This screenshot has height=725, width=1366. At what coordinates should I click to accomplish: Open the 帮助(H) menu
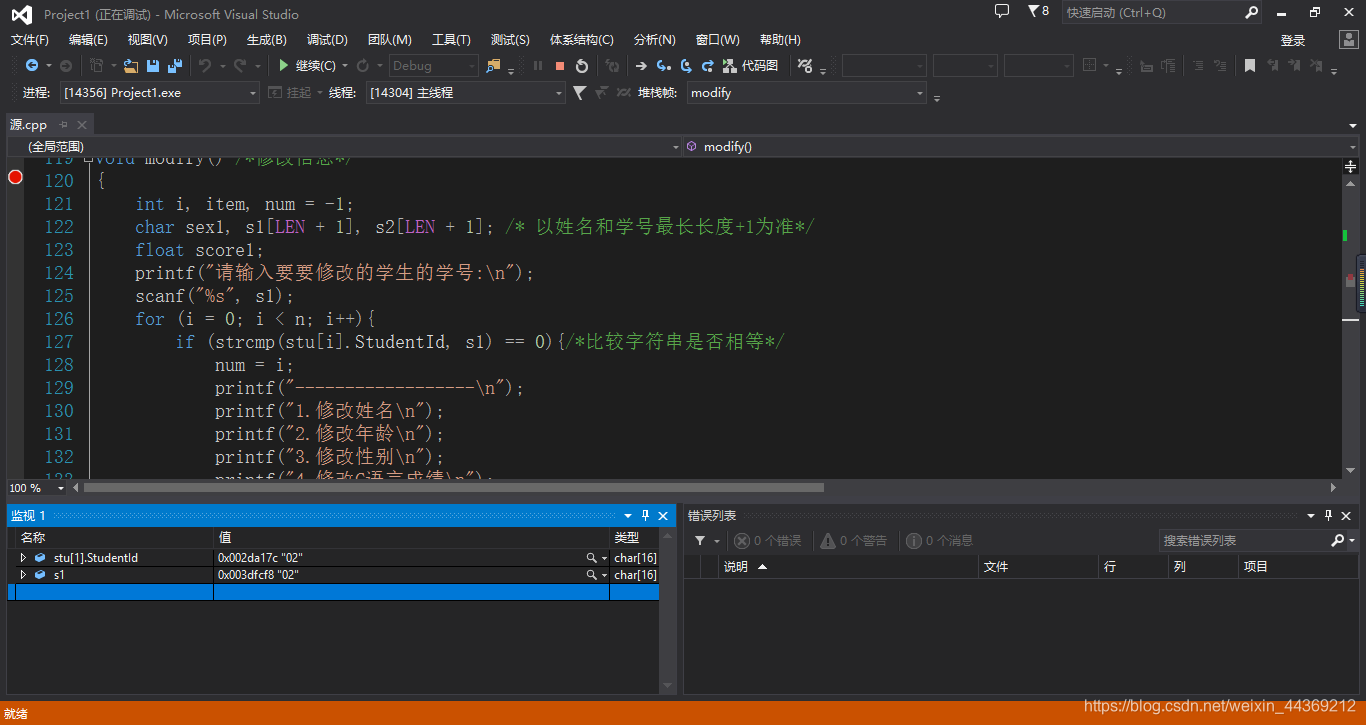pyautogui.click(x=780, y=40)
